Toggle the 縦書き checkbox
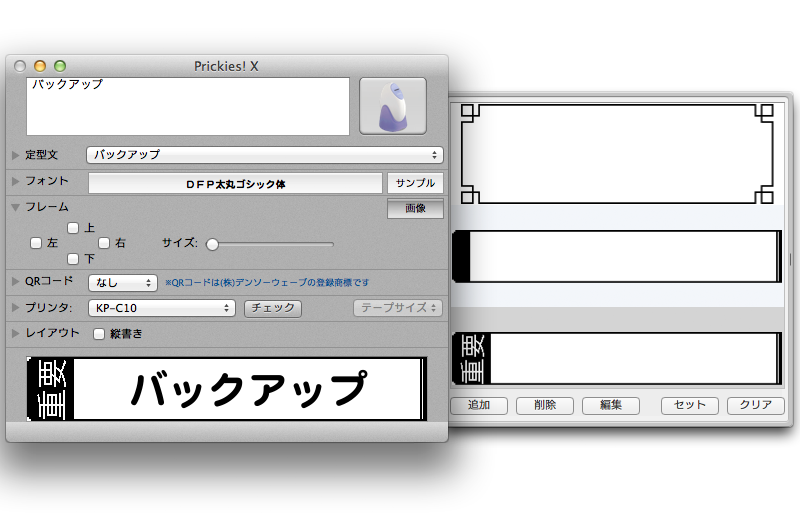This screenshot has height=522, width=800. (x=99, y=334)
